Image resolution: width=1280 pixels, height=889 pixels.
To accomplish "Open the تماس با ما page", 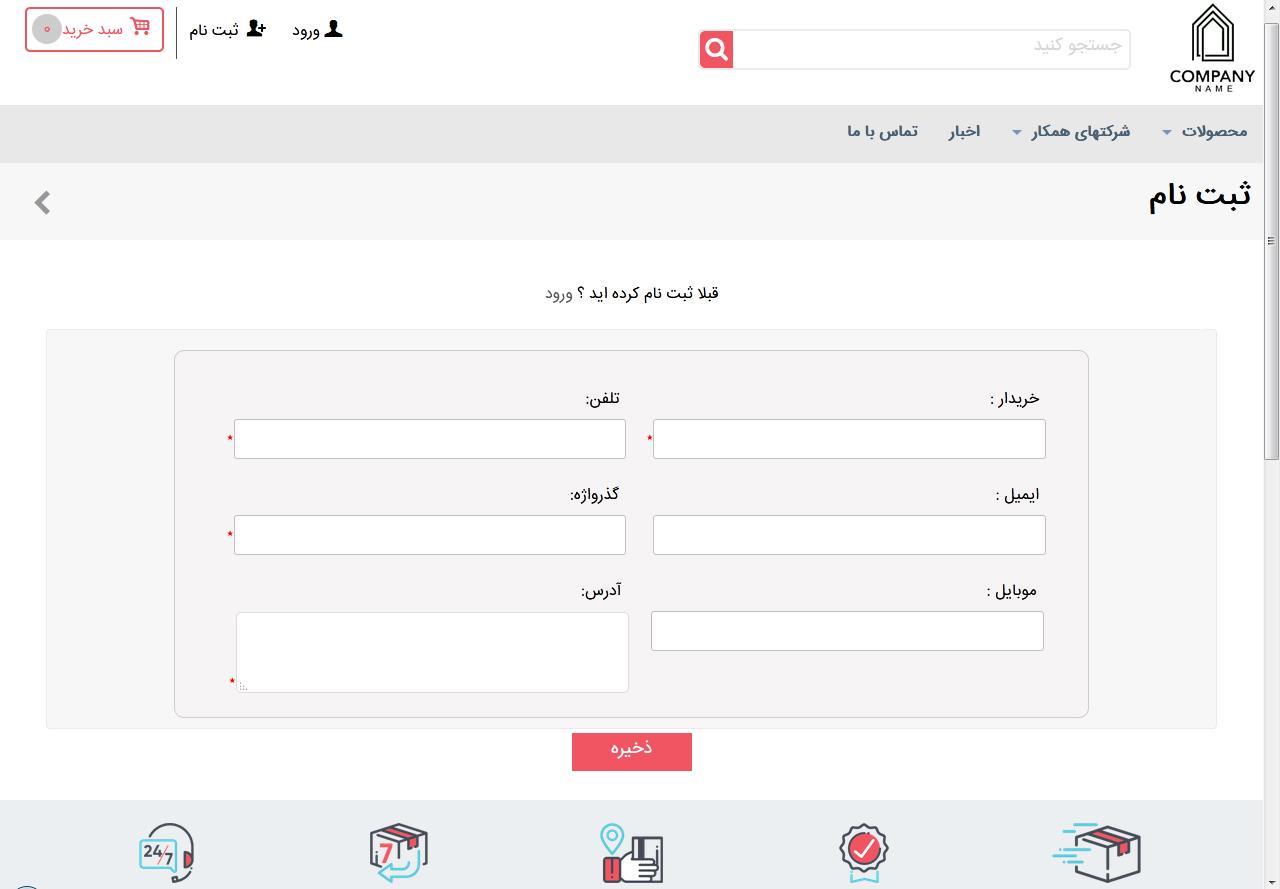I will coord(882,131).
